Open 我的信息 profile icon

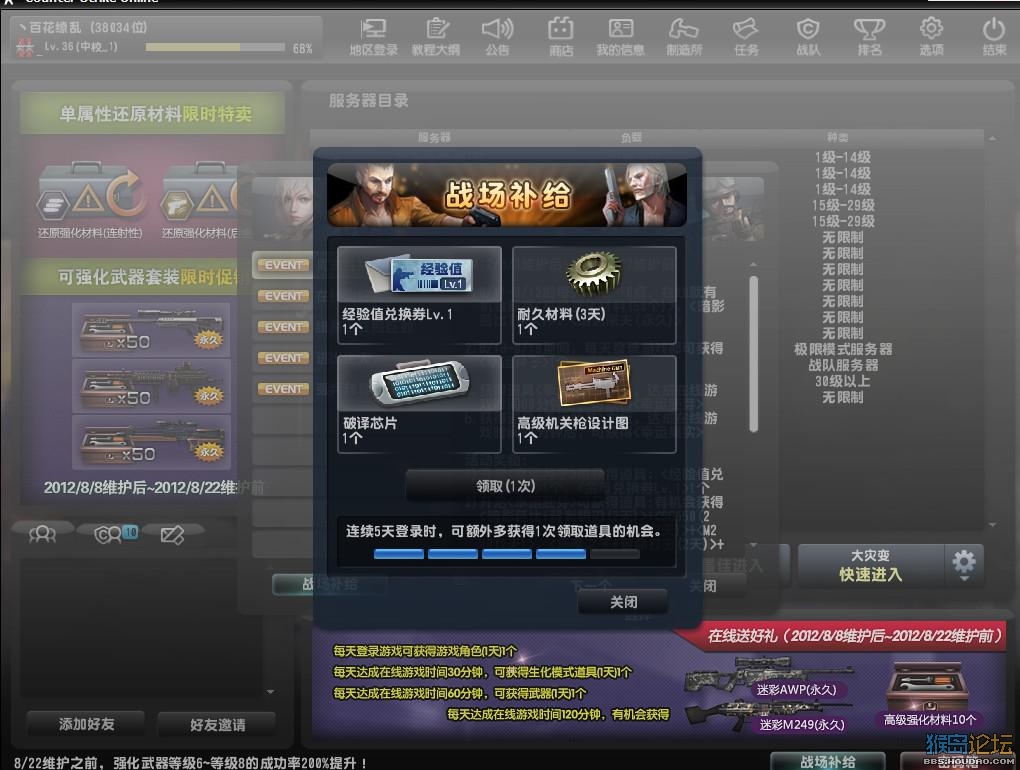pos(621,36)
